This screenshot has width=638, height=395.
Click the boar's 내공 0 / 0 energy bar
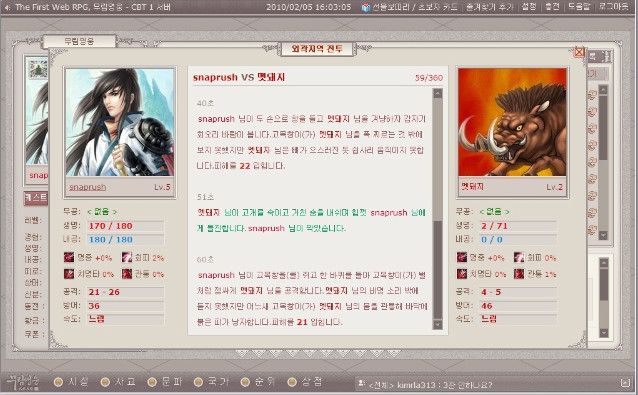point(518,239)
